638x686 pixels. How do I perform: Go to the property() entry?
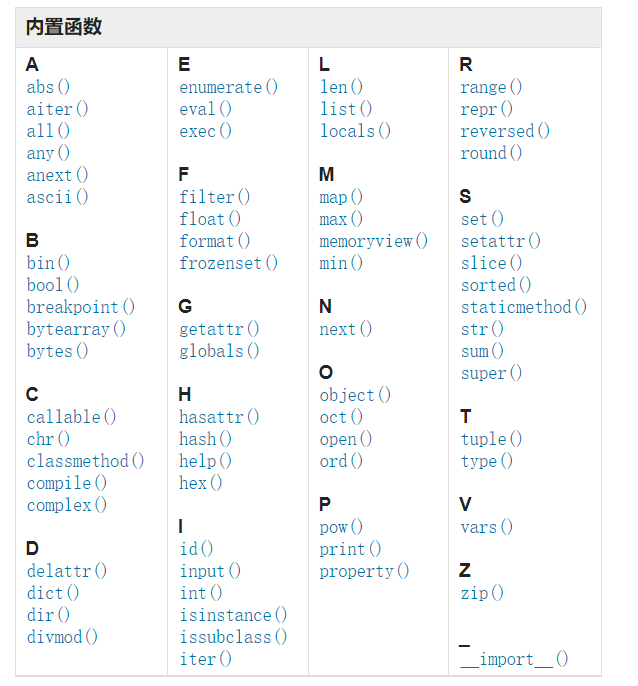click(x=364, y=572)
